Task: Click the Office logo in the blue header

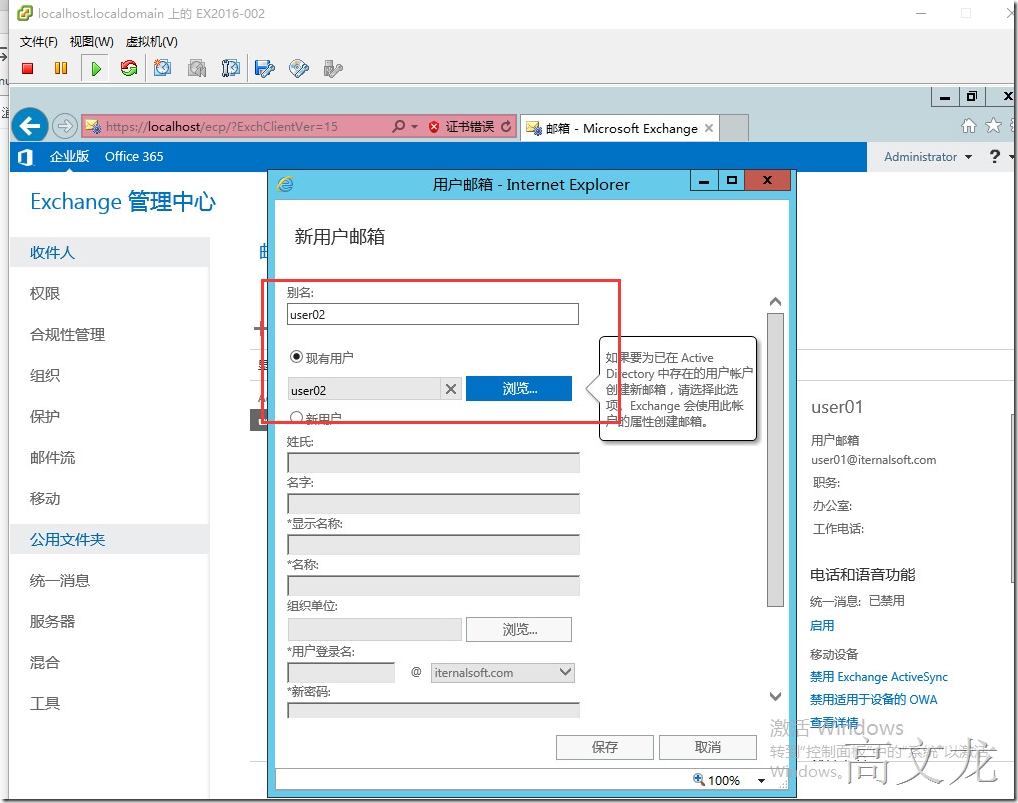Action: coord(25,157)
